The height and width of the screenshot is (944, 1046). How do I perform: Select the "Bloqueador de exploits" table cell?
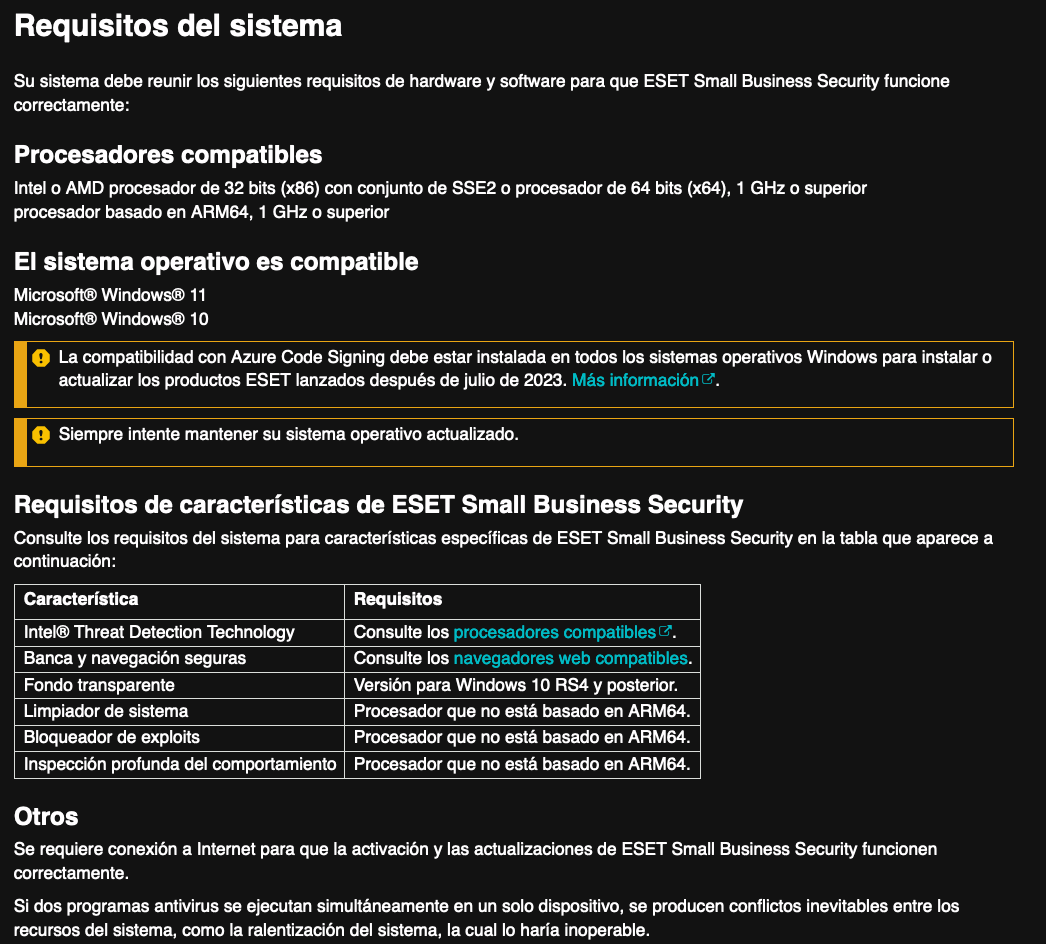click(112, 737)
